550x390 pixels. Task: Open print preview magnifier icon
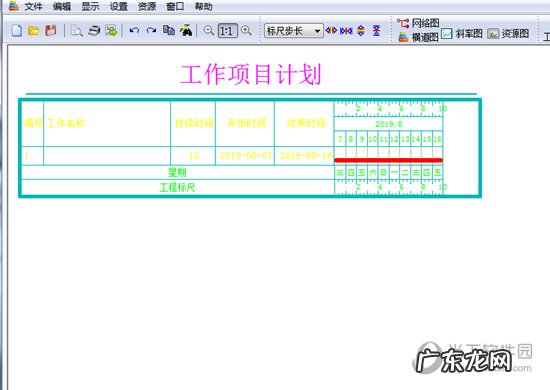click(76, 31)
